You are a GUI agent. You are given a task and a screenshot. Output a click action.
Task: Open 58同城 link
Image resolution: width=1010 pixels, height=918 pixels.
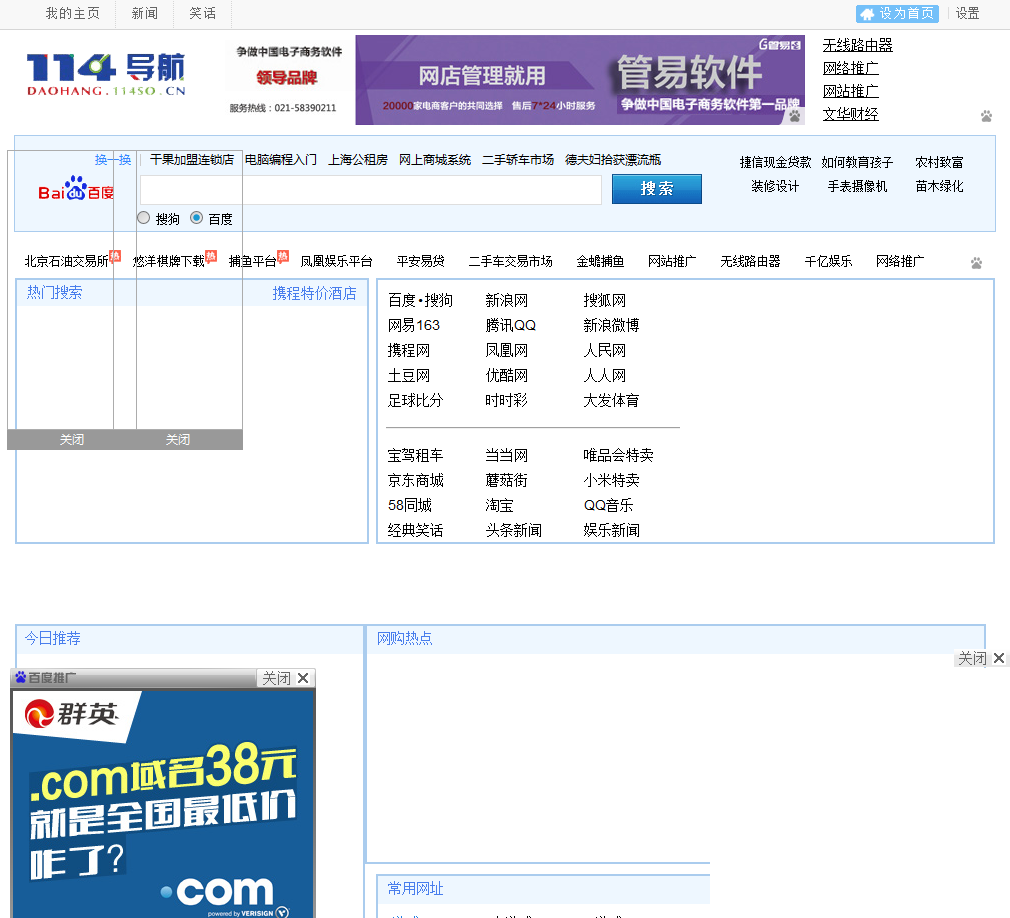pos(410,506)
